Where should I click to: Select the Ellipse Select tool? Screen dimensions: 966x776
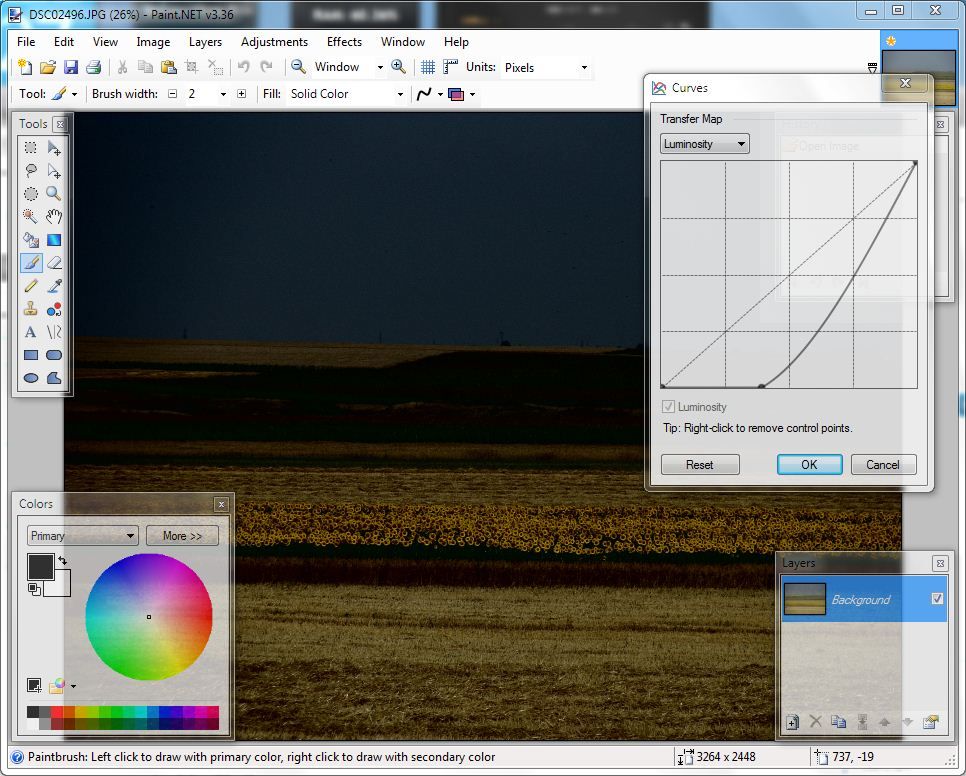30,193
